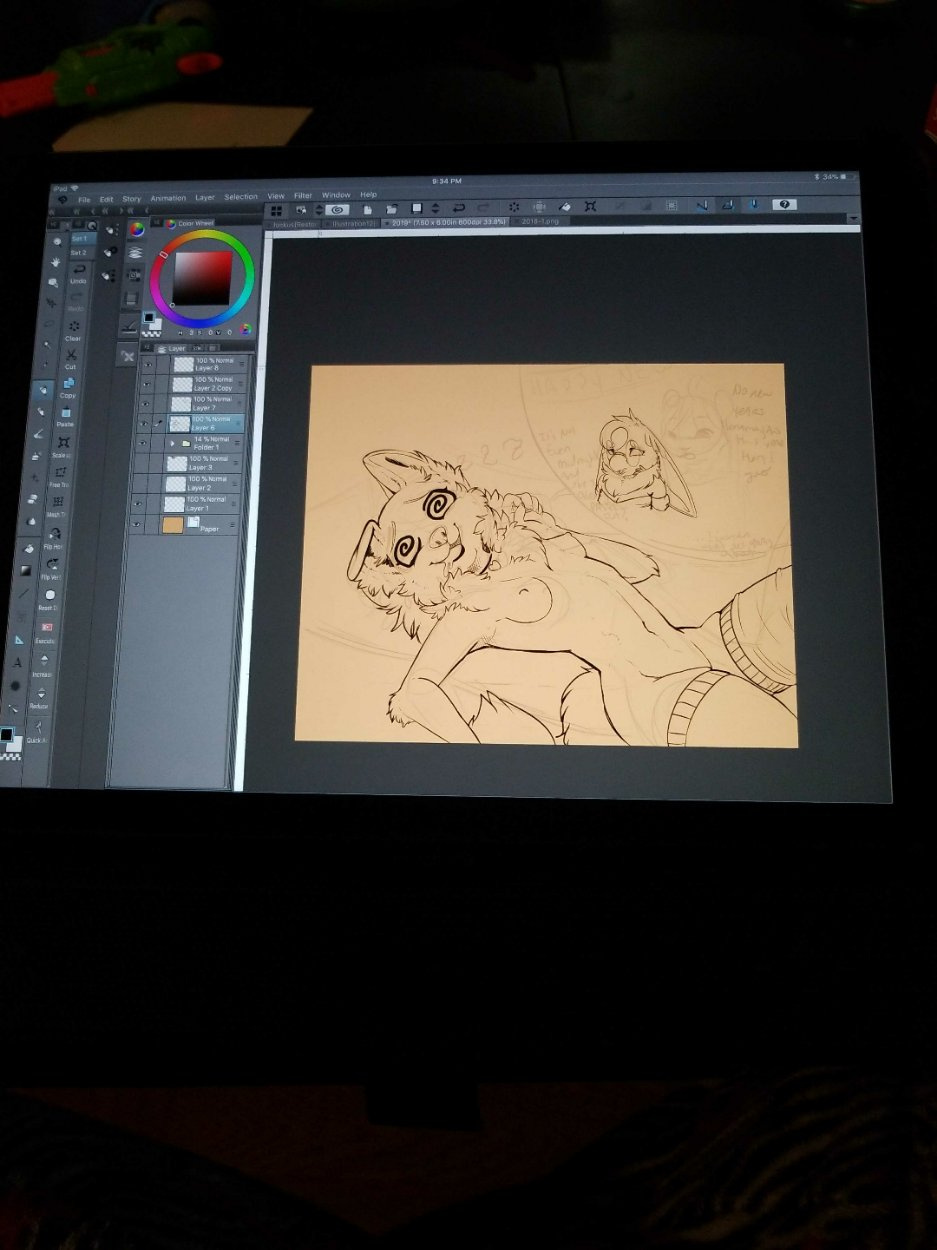The image size is (937, 1250).
Task: Click the Flip Vertical quick access button
Action: [x=52, y=568]
